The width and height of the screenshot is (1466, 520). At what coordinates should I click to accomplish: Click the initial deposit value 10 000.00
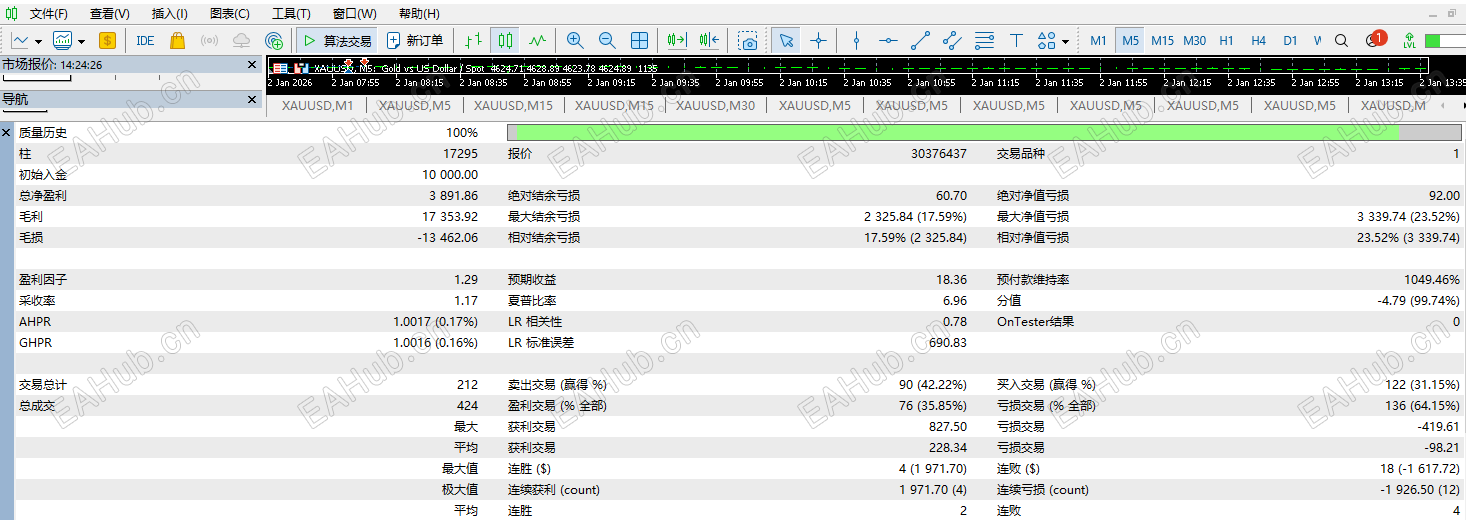pyautogui.click(x=450, y=175)
